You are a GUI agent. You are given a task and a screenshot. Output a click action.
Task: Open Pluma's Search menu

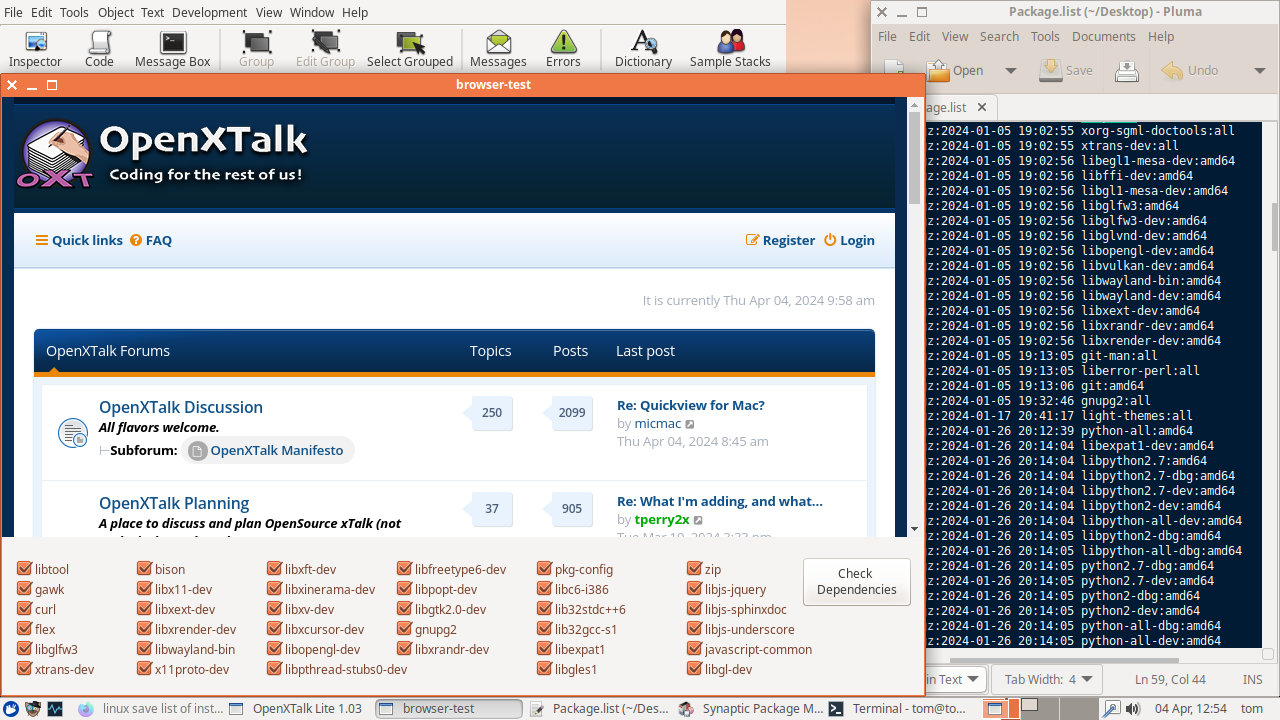click(x=999, y=36)
